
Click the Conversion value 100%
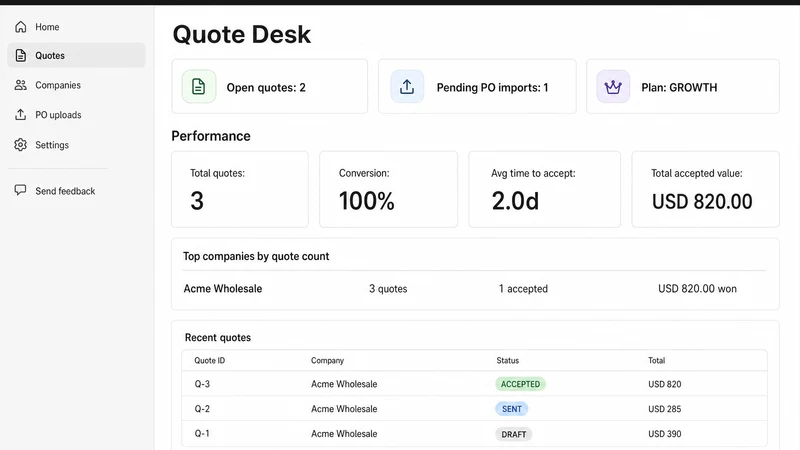(367, 201)
